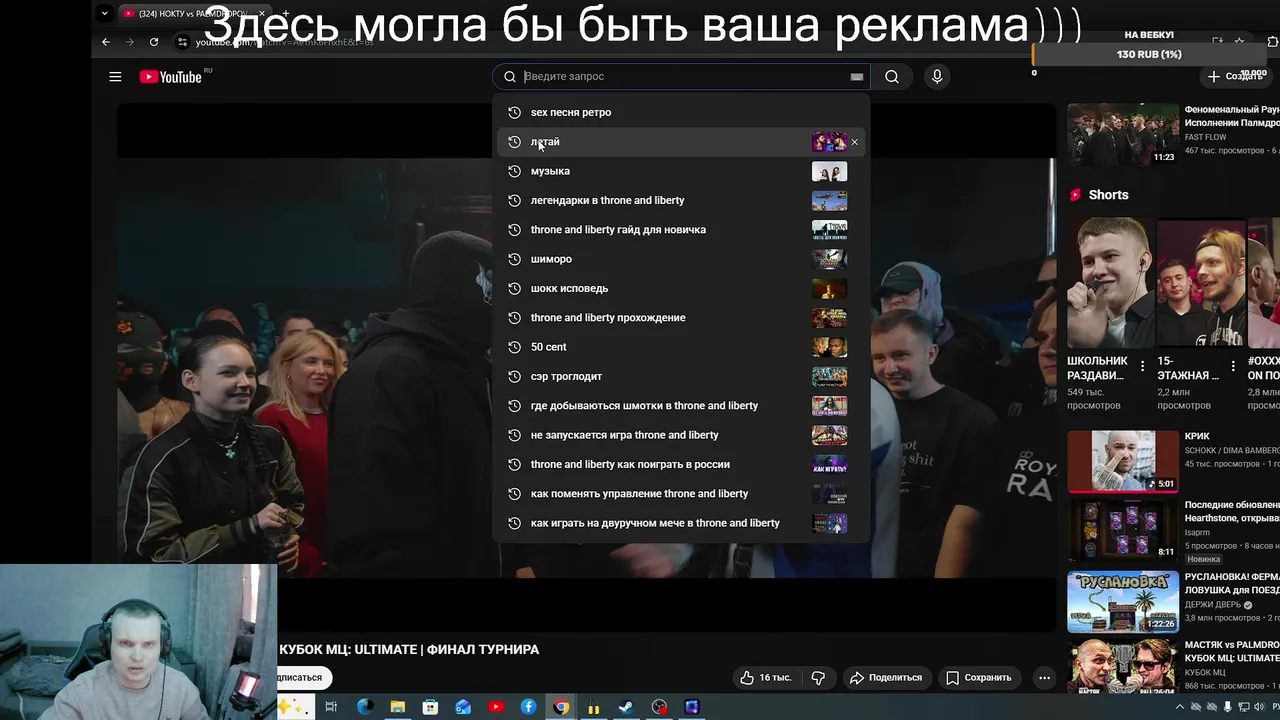Pick "throne and liberty как поиграть в россии"
1280x720 pixels.
tap(681, 464)
